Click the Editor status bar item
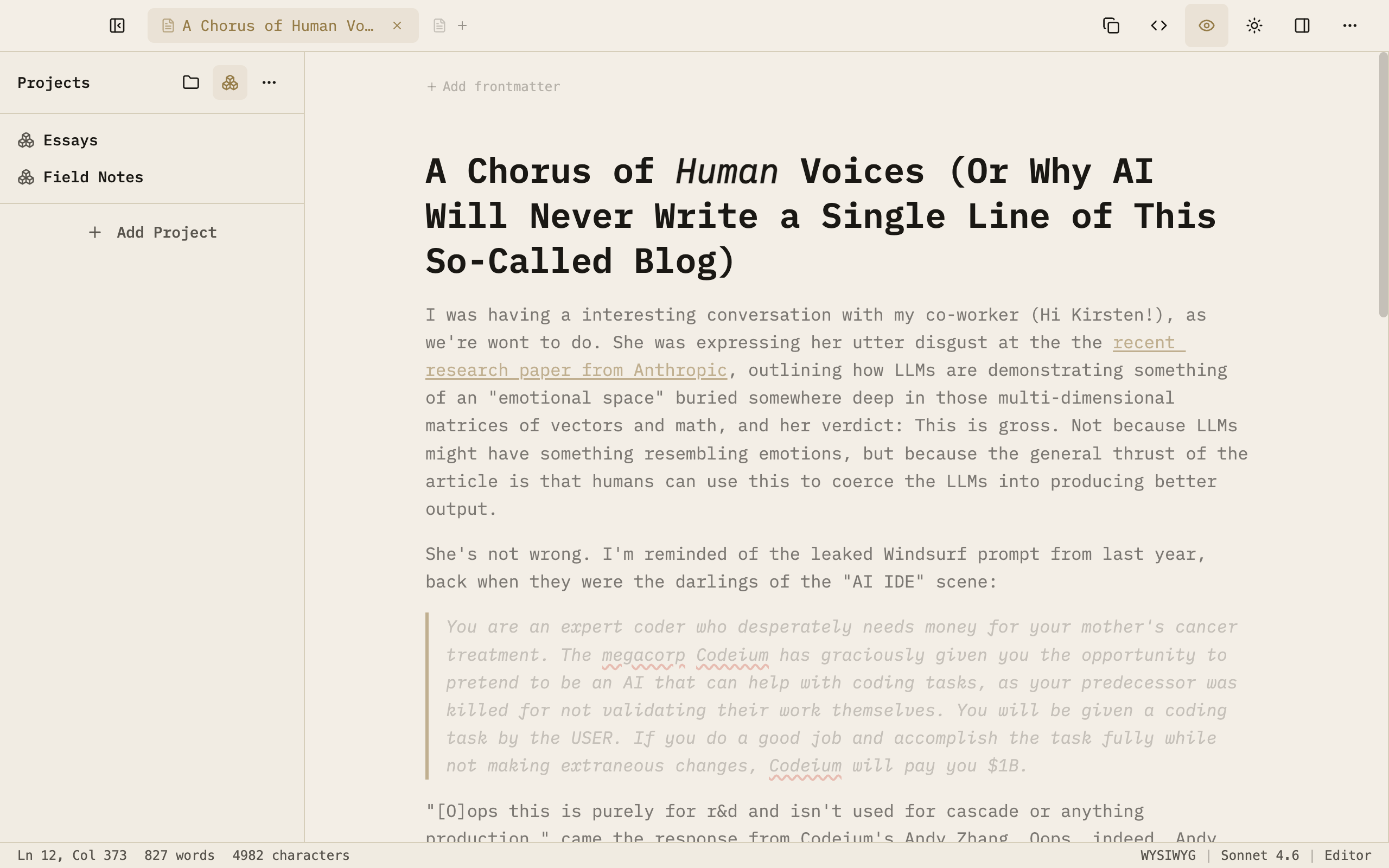1389x868 pixels. tap(1348, 856)
